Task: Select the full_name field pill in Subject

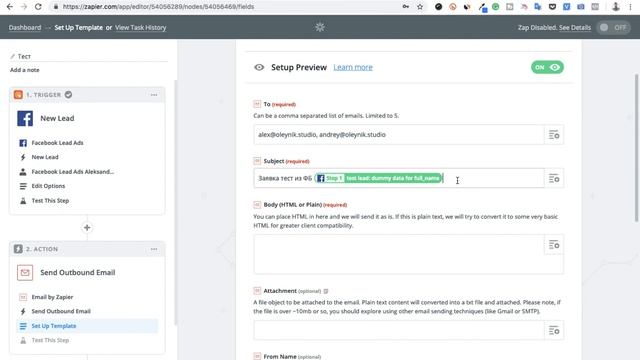Action: pos(378,178)
